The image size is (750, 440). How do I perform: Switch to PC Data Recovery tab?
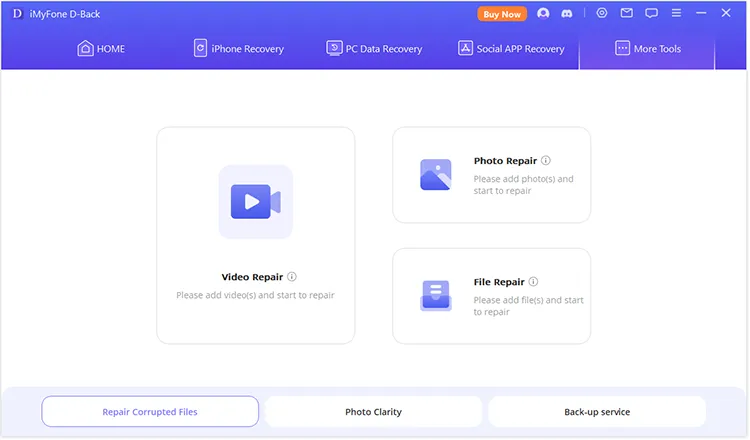[x=374, y=49]
